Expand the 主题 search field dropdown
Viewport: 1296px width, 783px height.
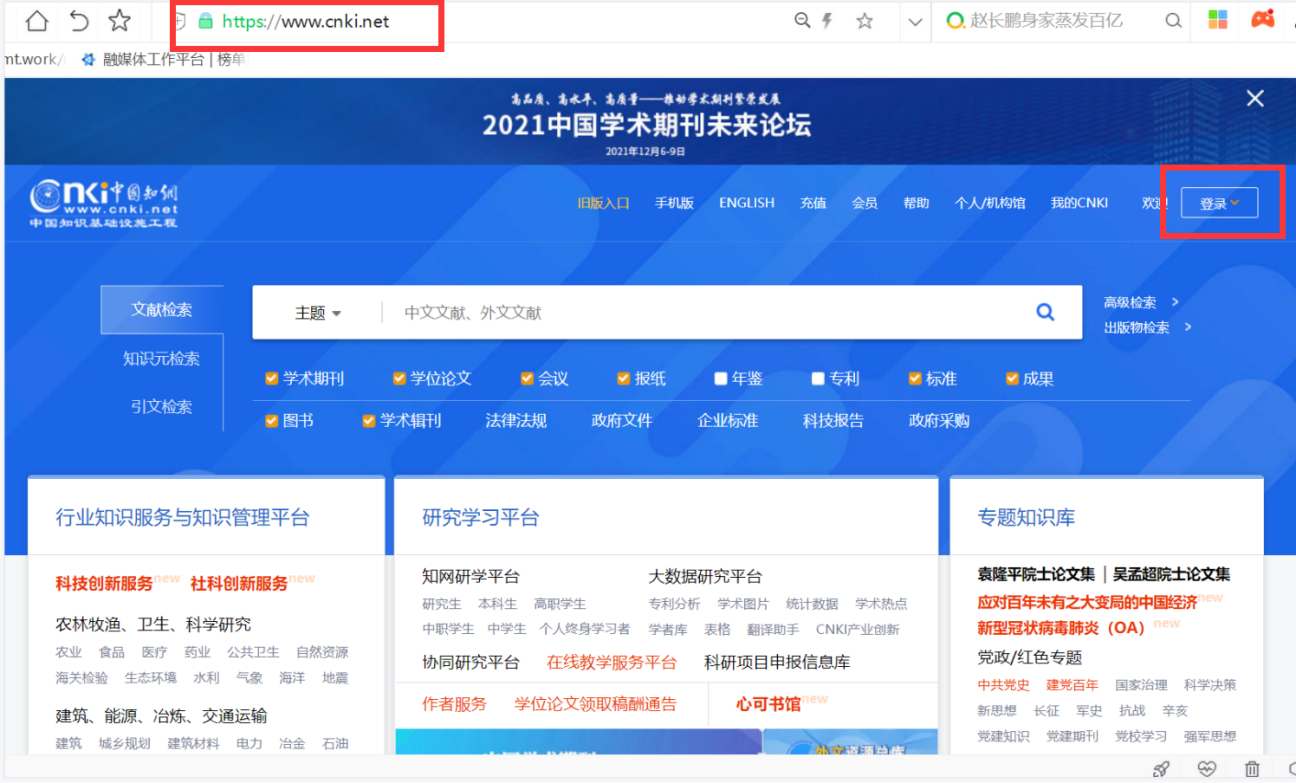tap(318, 313)
